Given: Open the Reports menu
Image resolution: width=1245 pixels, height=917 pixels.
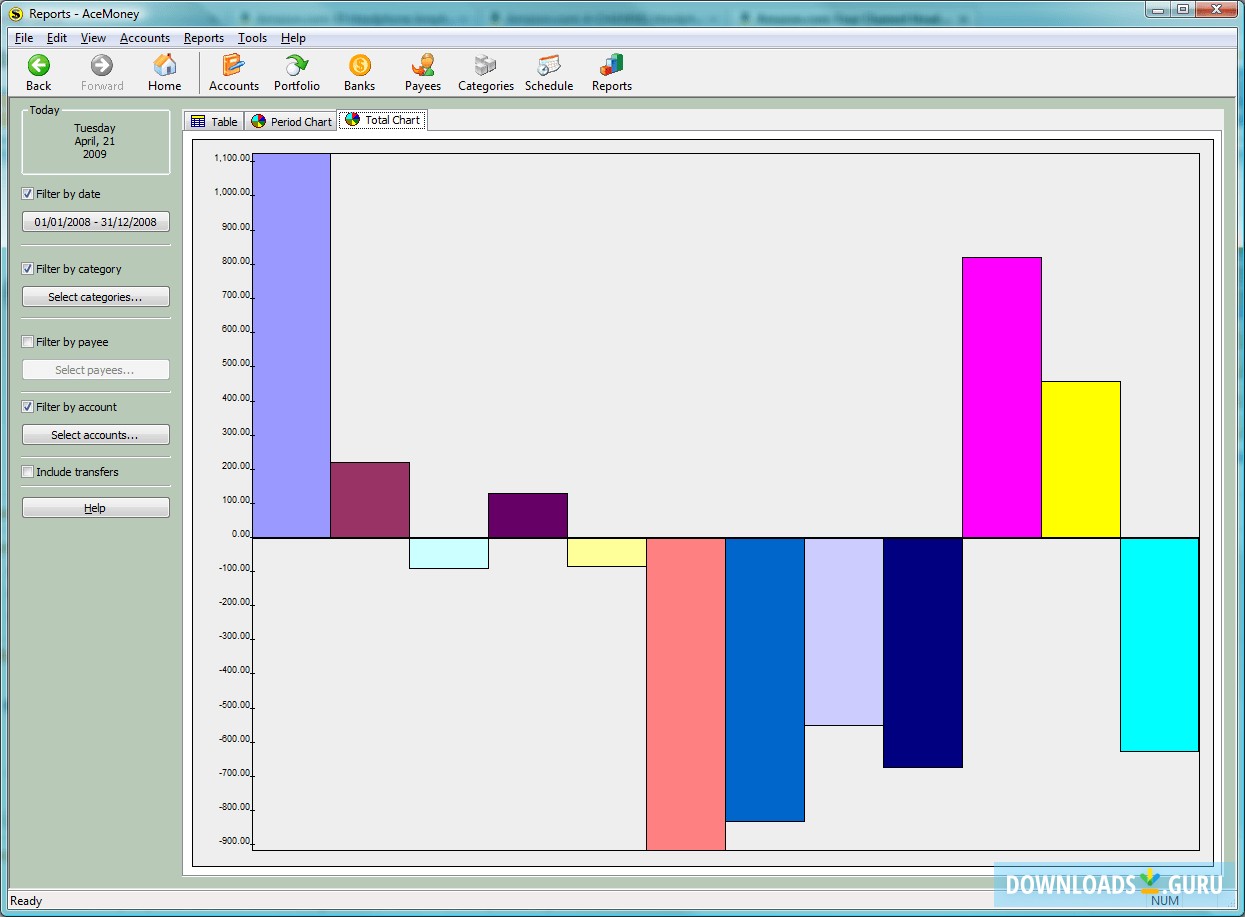Looking at the screenshot, I should [x=204, y=38].
